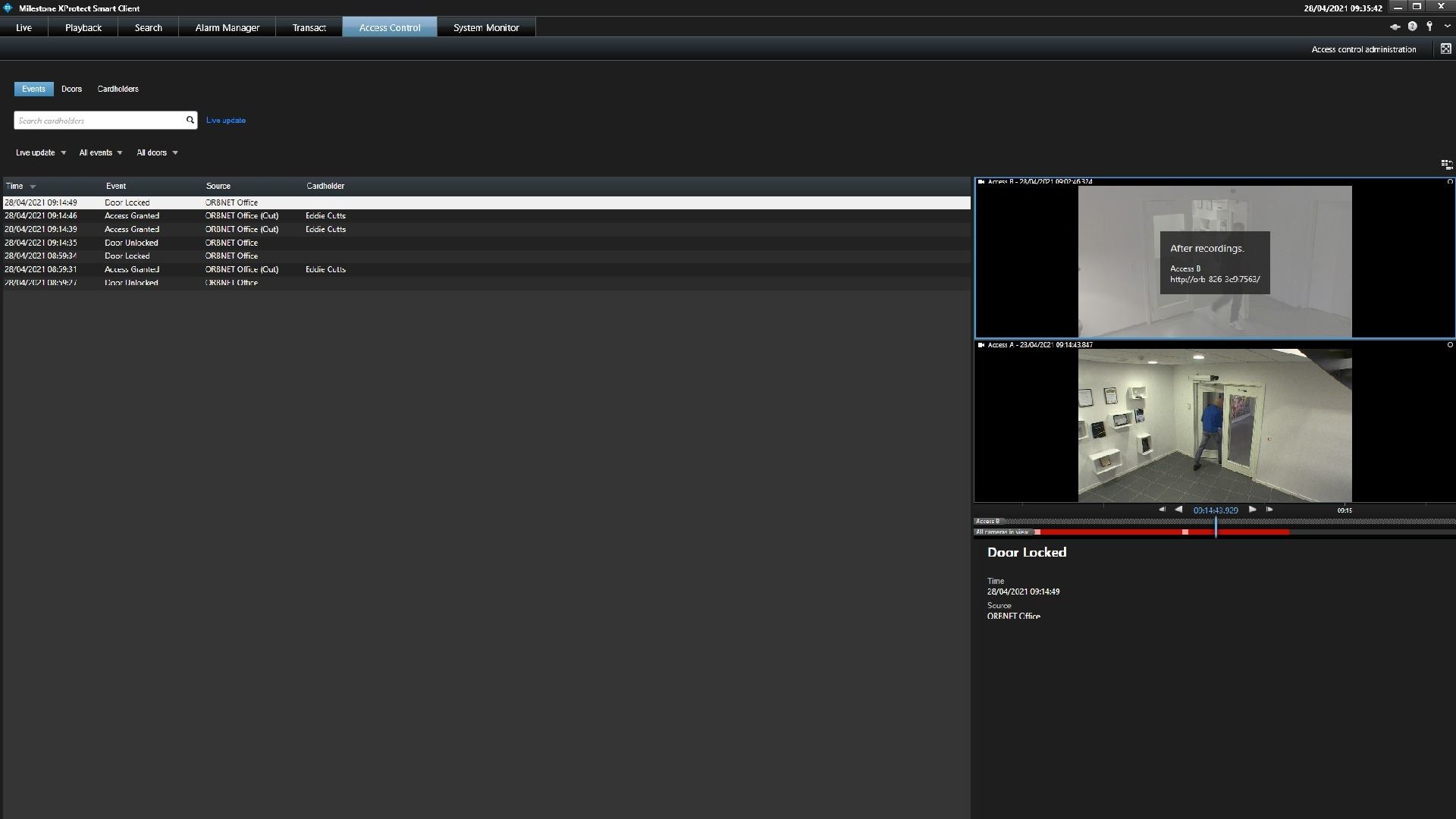1456x819 pixels.
Task: Expand the Live update filter dropdown
Action: (x=41, y=152)
